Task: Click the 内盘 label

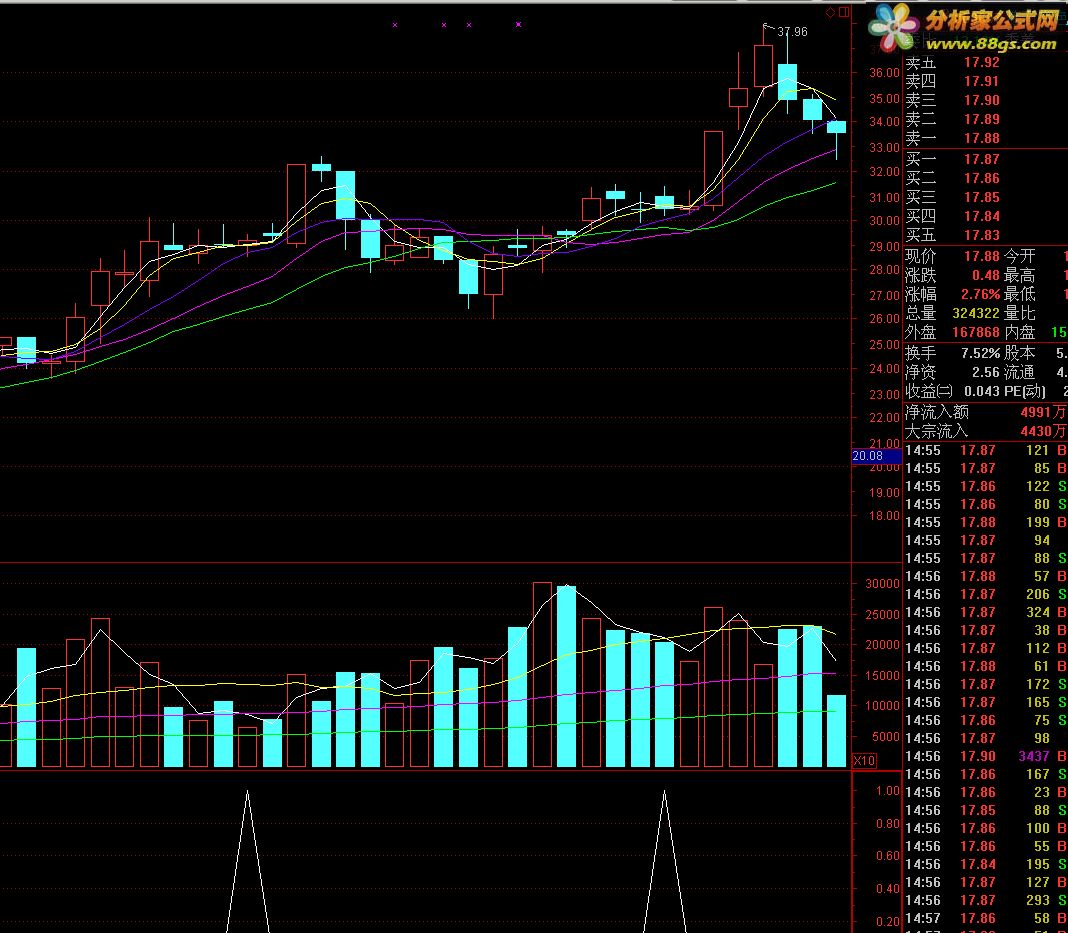Action: point(1020,333)
